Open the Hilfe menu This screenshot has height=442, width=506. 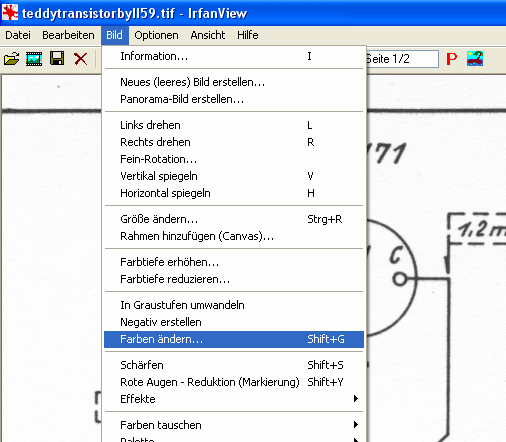248,35
